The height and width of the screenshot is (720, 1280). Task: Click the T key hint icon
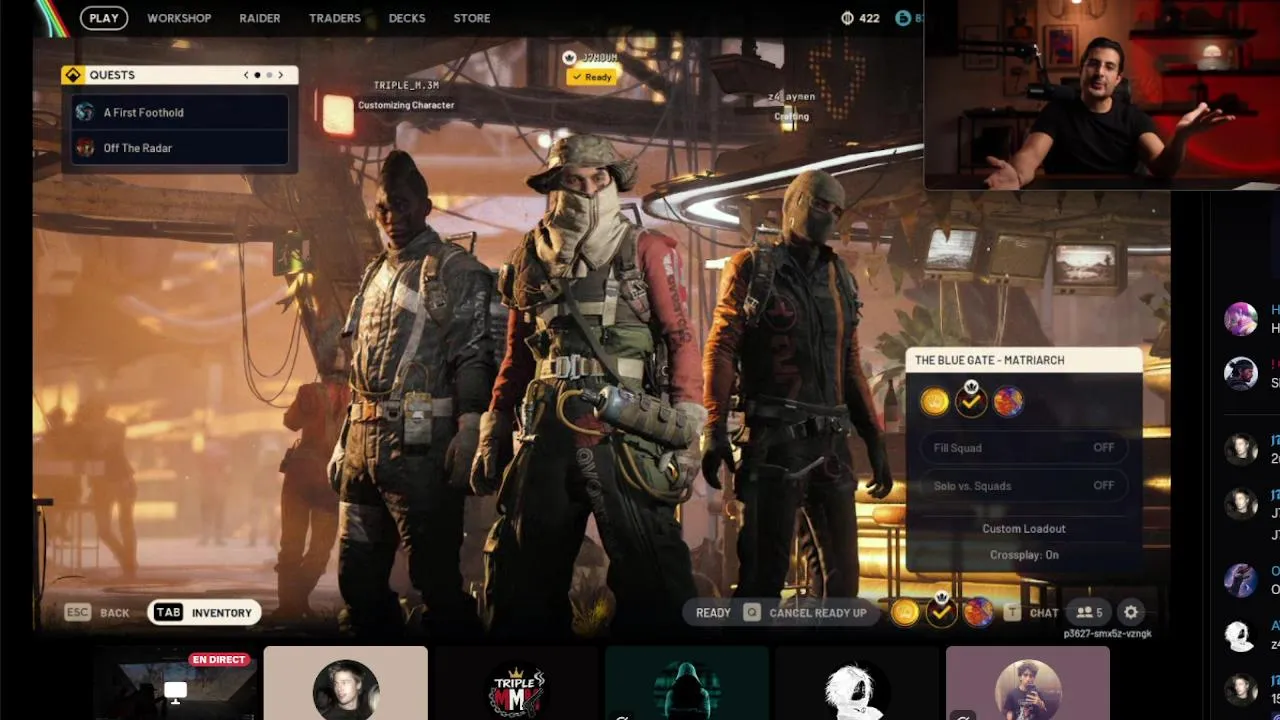[1012, 612]
